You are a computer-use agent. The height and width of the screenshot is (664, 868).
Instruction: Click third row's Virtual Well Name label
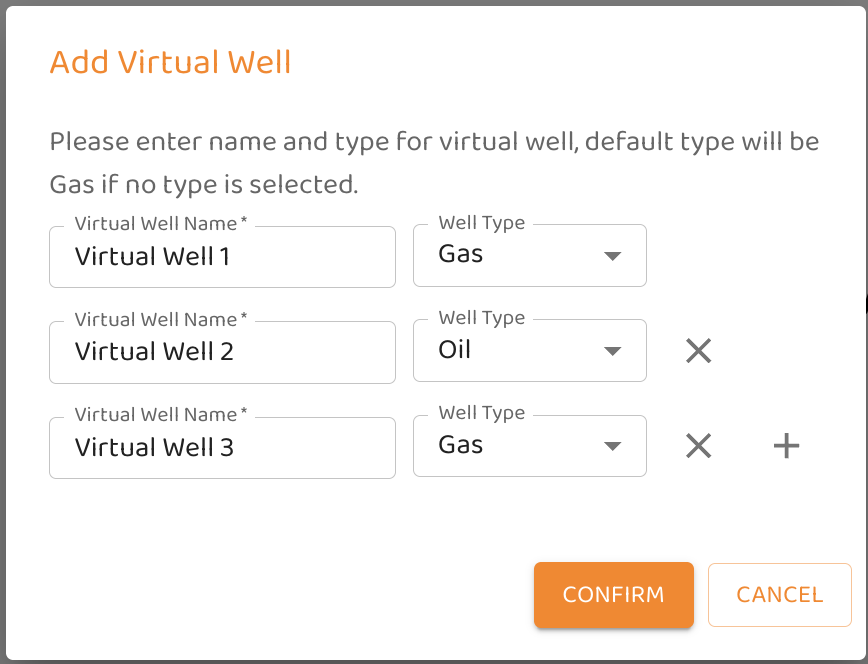[x=160, y=414]
